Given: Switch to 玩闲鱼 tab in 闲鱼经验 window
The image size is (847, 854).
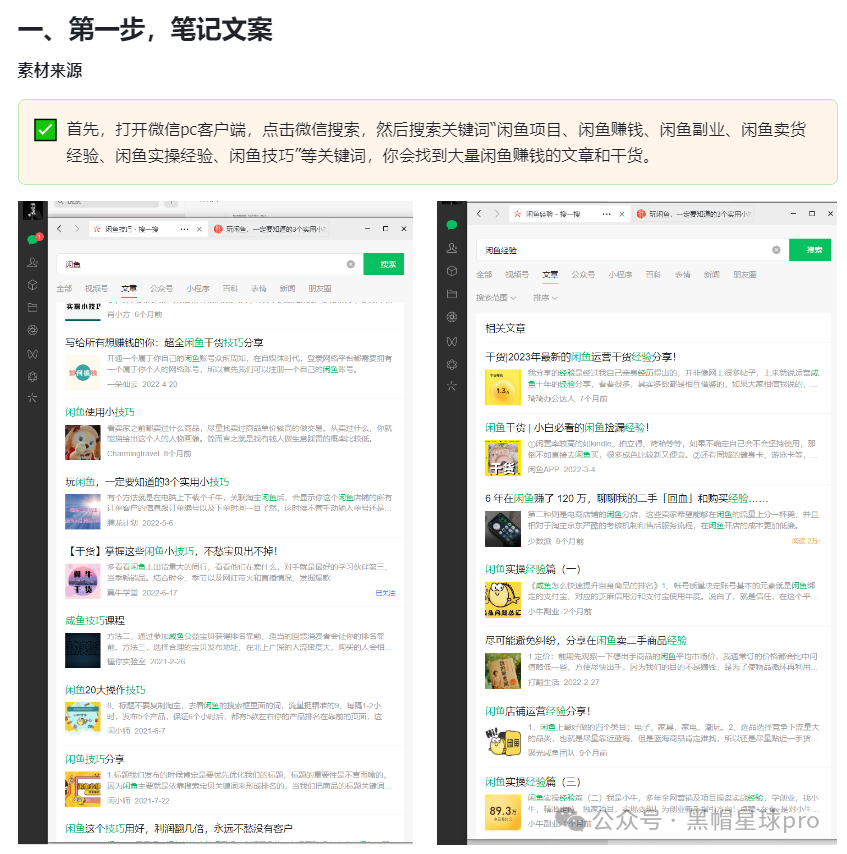Looking at the screenshot, I should (x=693, y=215).
